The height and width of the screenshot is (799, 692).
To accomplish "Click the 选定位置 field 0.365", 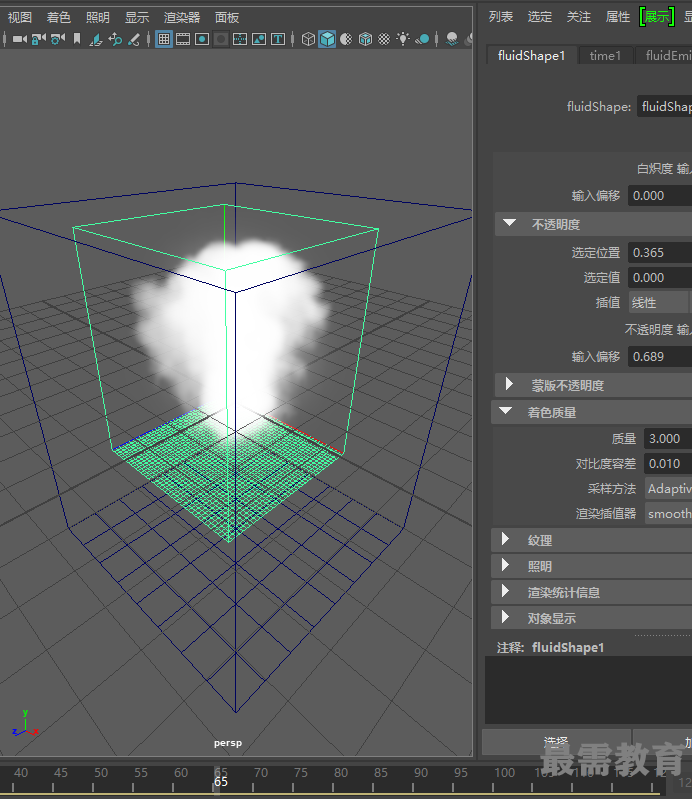I will pyautogui.click(x=660, y=253).
